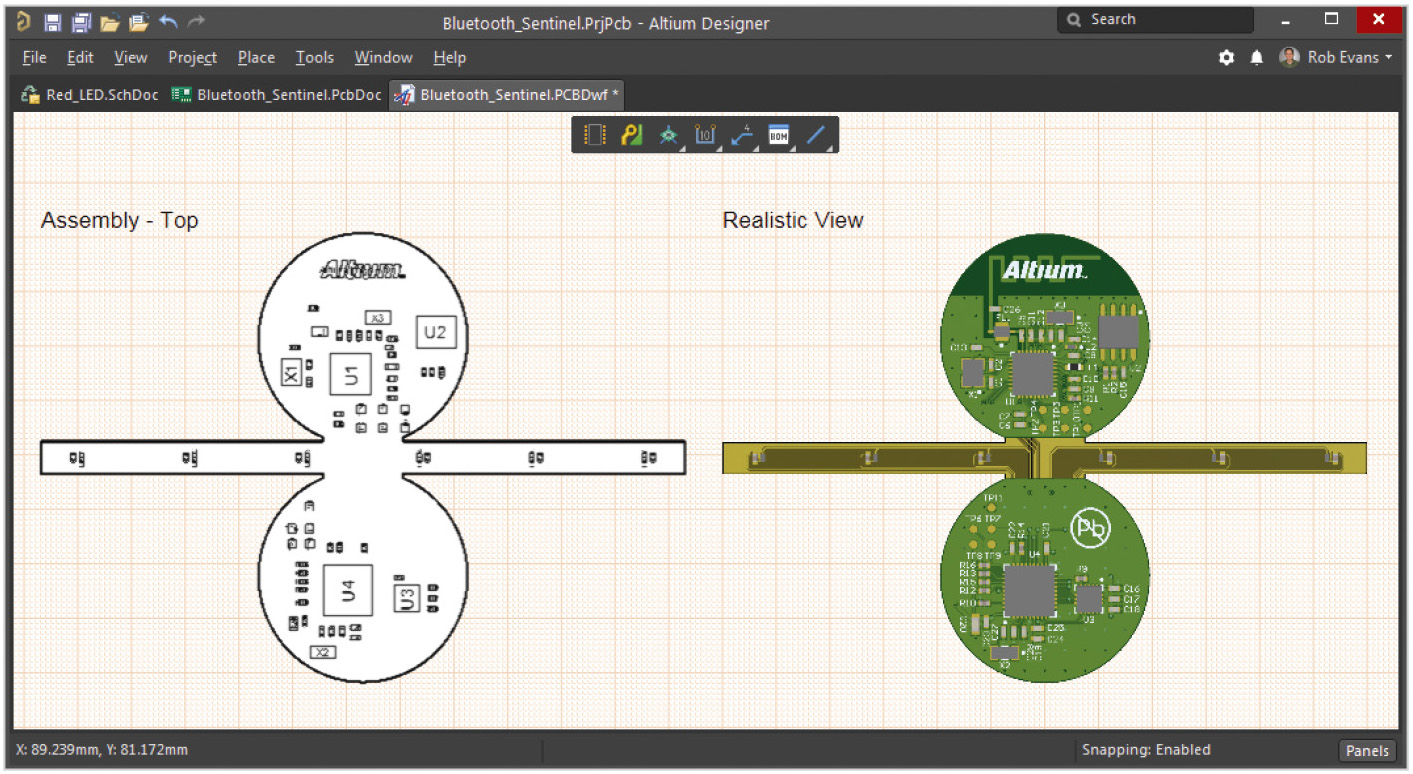Click into the Search field

[1155, 20]
